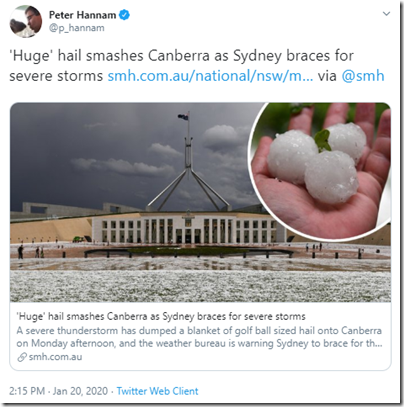Open the smh.com.au card domain
This screenshot has height=407, width=404.
point(55,357)
